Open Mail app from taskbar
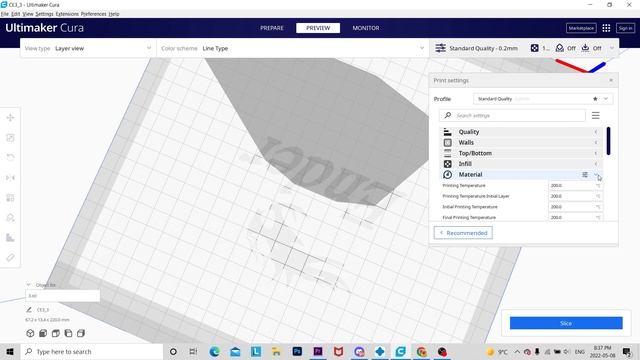The width and height of the screenshot is (640, 360). (235, 351)
